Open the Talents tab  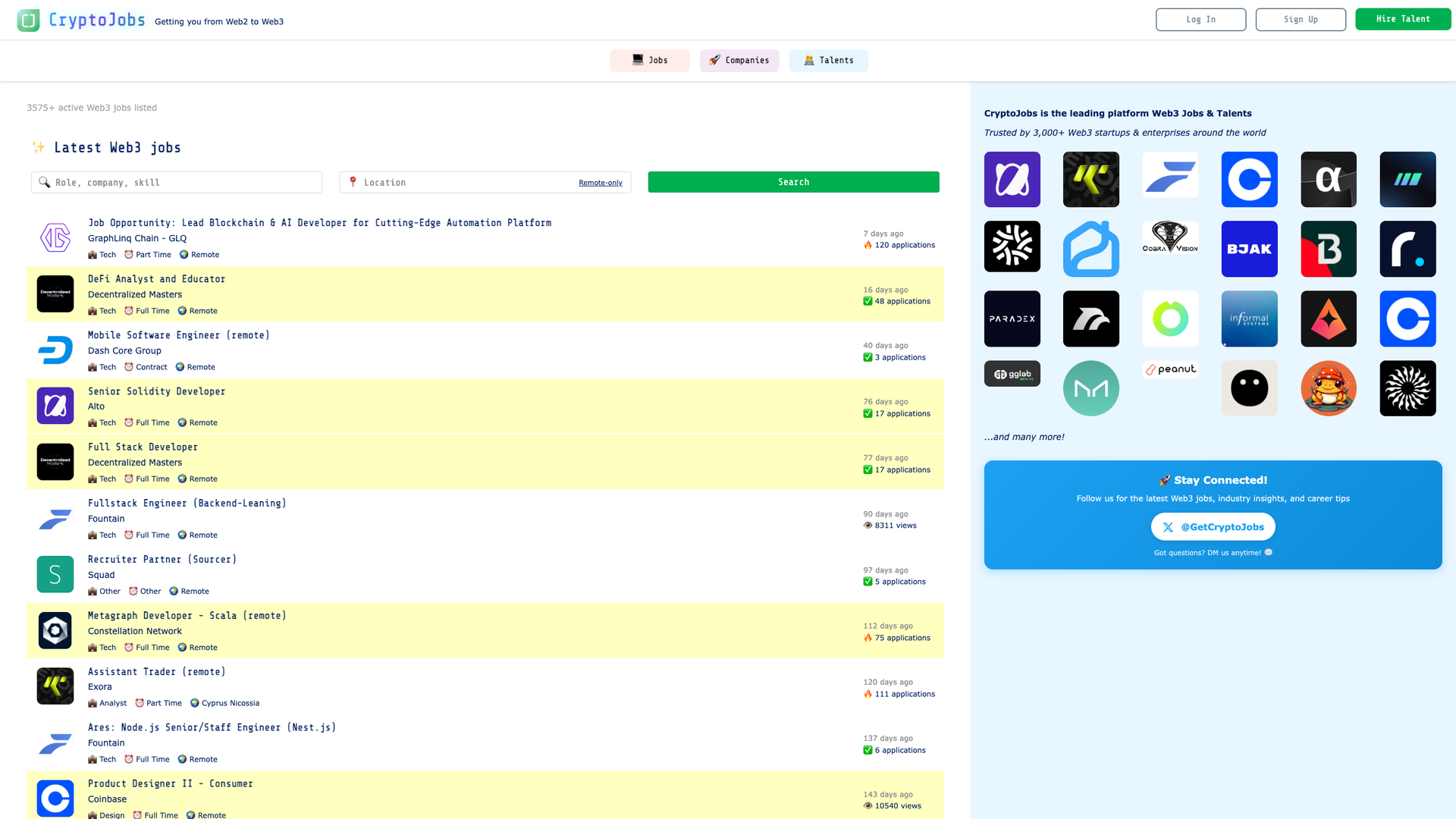tap(828, 60)
